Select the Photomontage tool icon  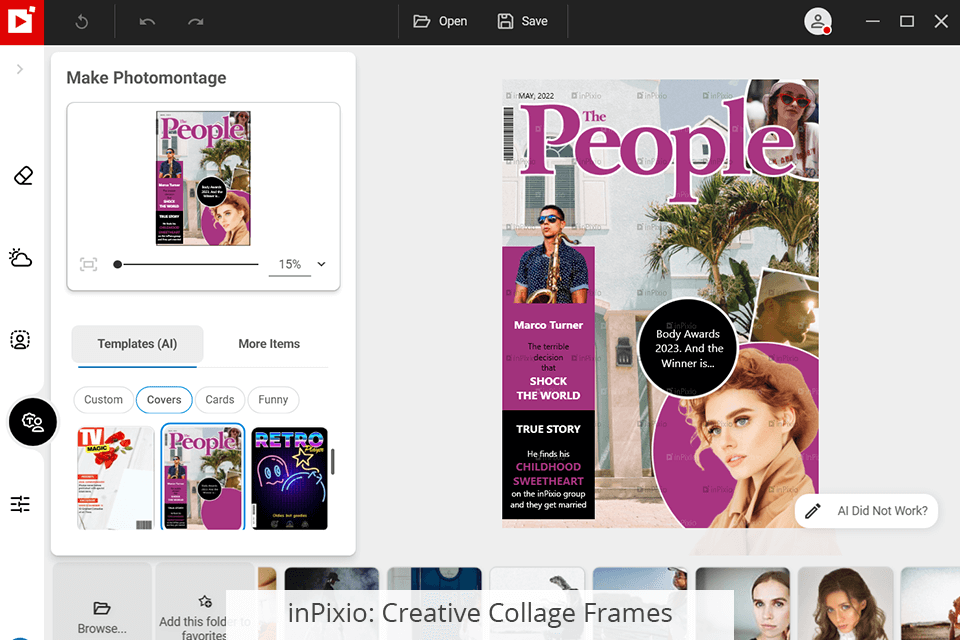point(32,422)
